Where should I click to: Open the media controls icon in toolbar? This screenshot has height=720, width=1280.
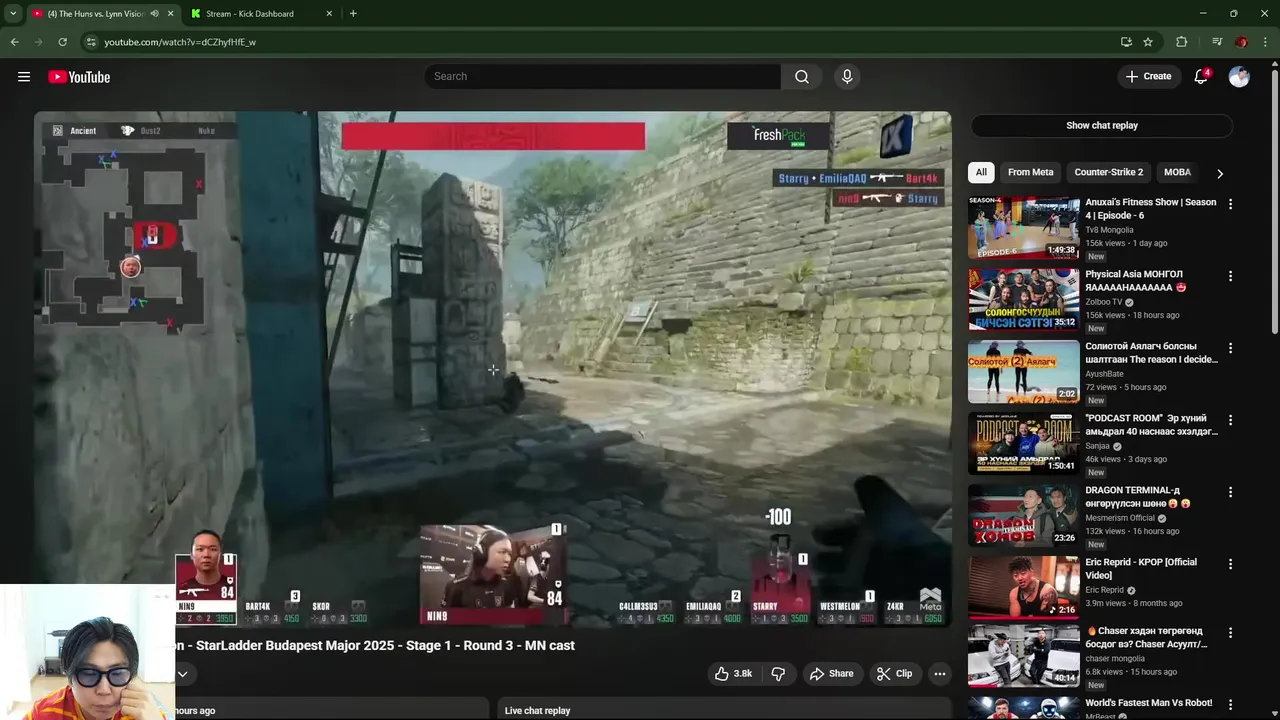pos(1216,42)
